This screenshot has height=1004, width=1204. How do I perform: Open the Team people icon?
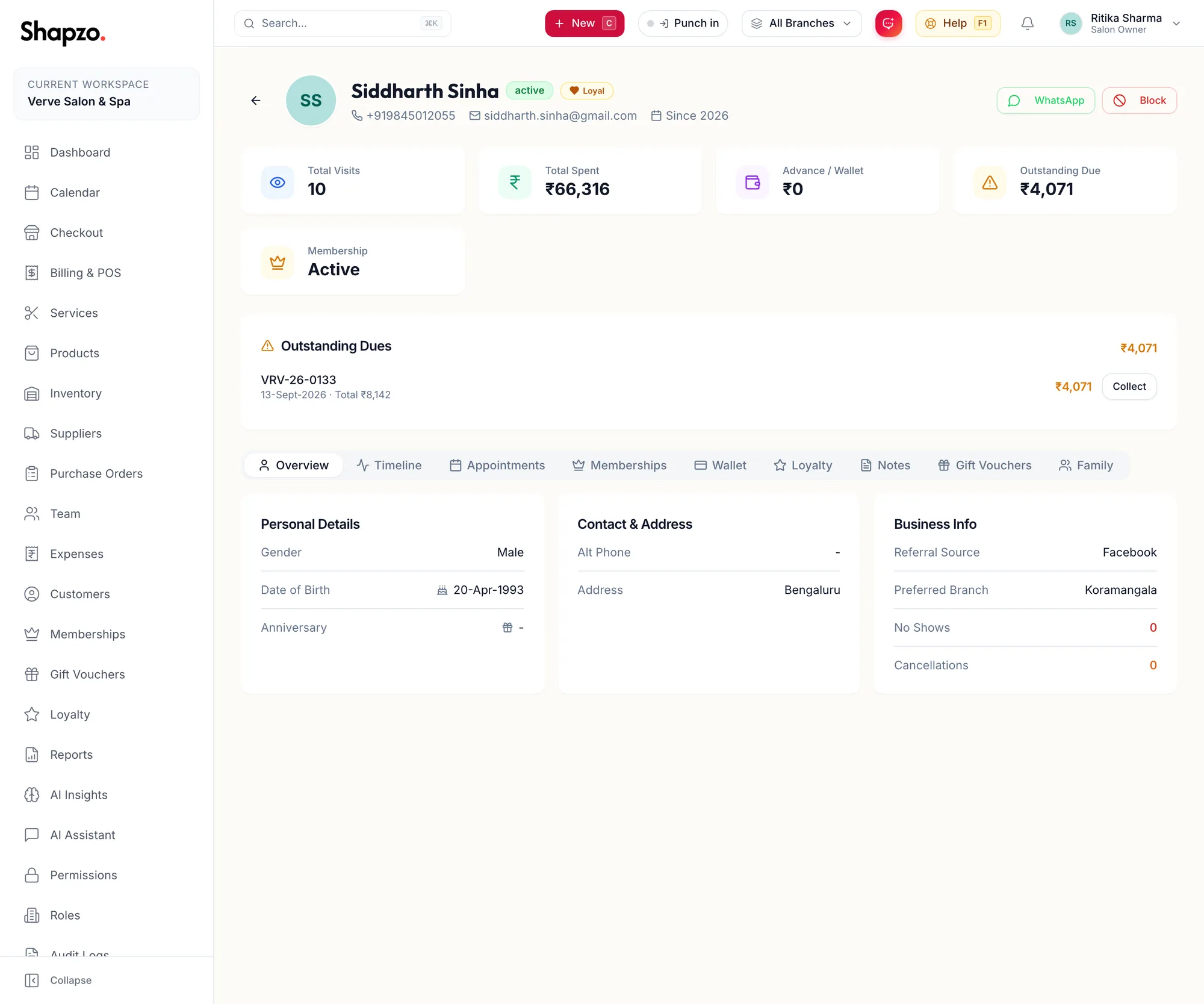32,514
